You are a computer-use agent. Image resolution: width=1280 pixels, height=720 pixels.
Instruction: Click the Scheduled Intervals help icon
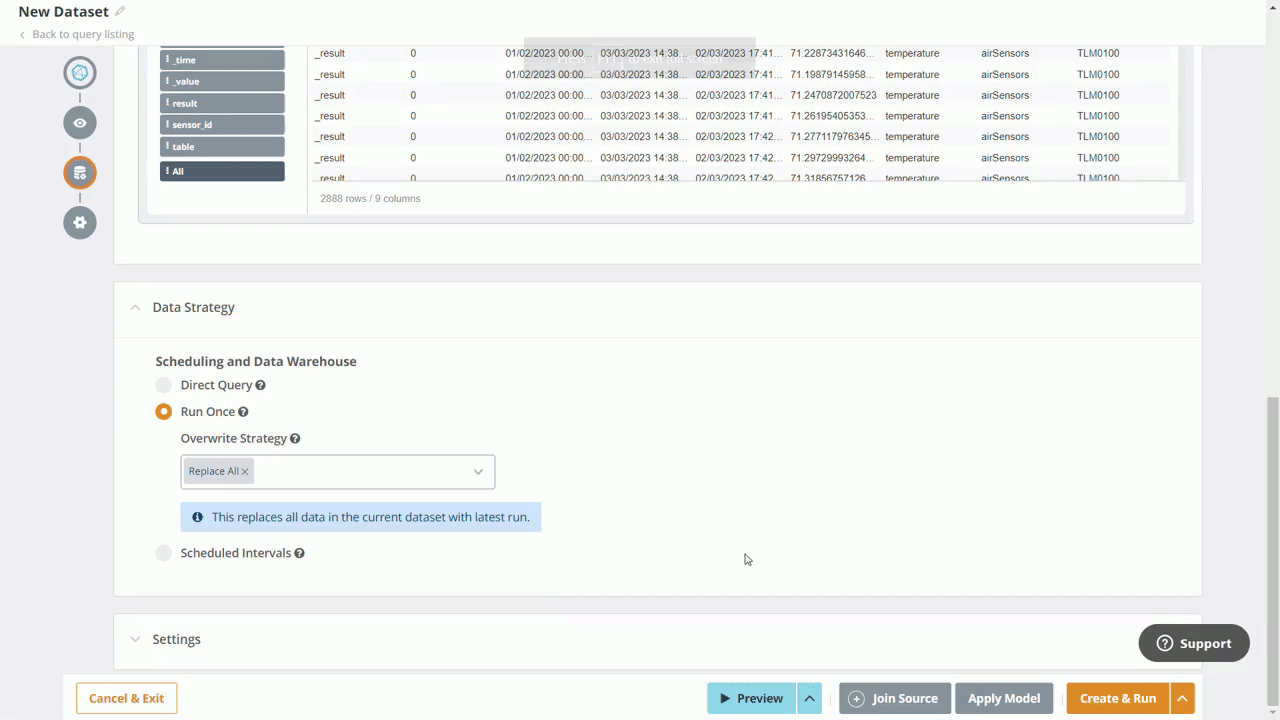[x=299, y=553]
